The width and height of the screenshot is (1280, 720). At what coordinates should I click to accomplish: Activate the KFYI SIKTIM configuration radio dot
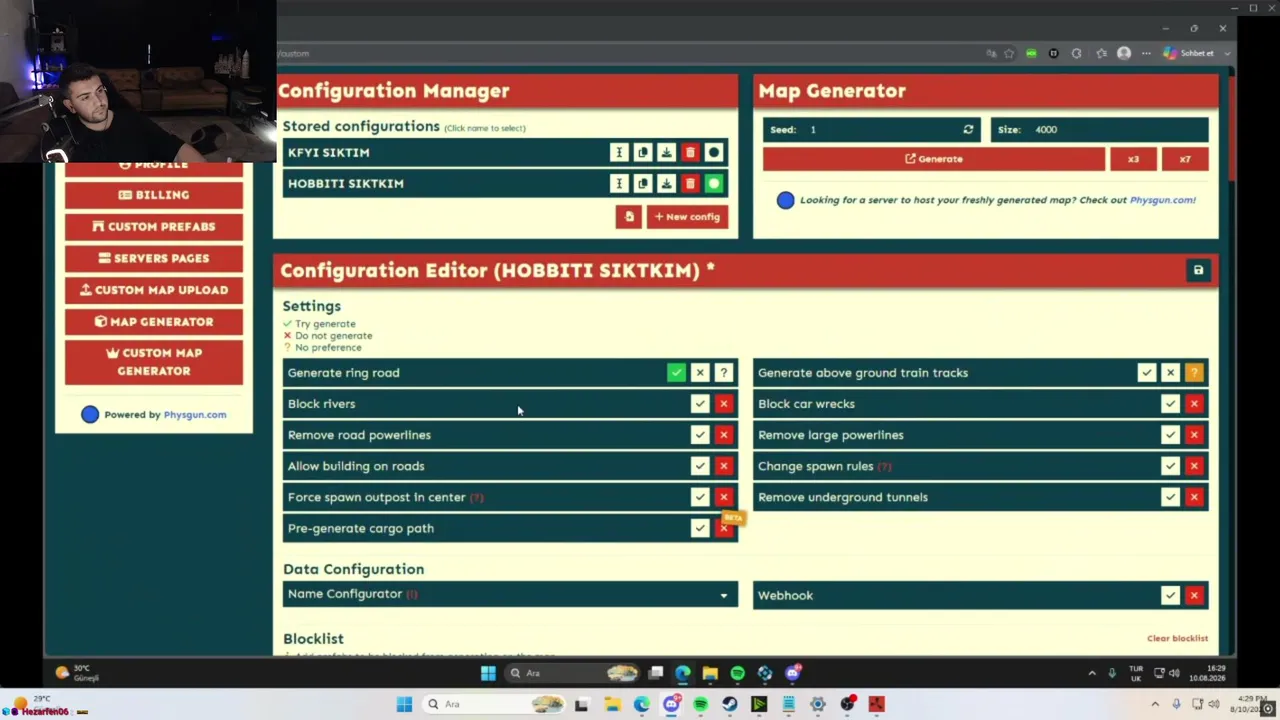tap(713, 153)
